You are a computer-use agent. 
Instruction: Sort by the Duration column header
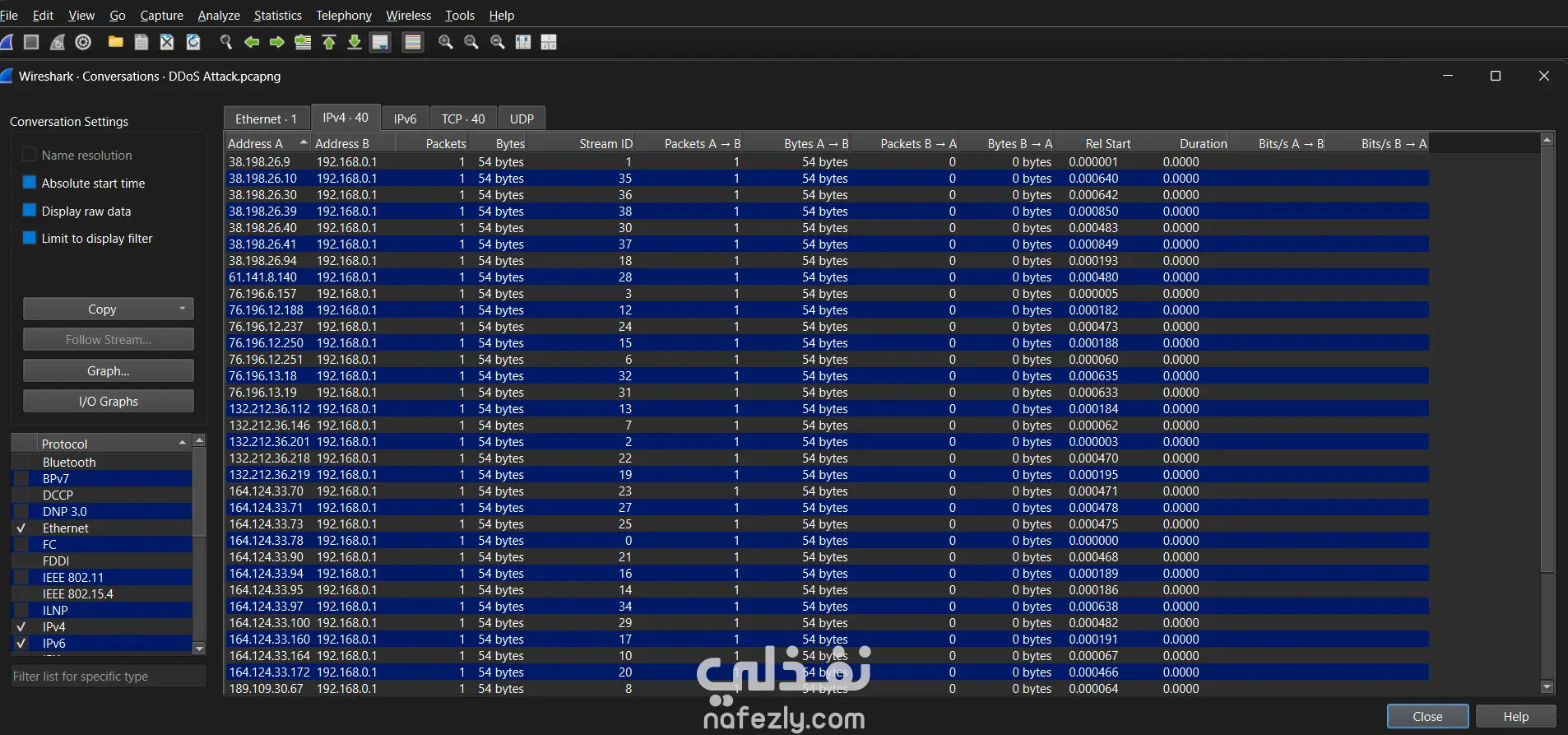point(1181,143)
